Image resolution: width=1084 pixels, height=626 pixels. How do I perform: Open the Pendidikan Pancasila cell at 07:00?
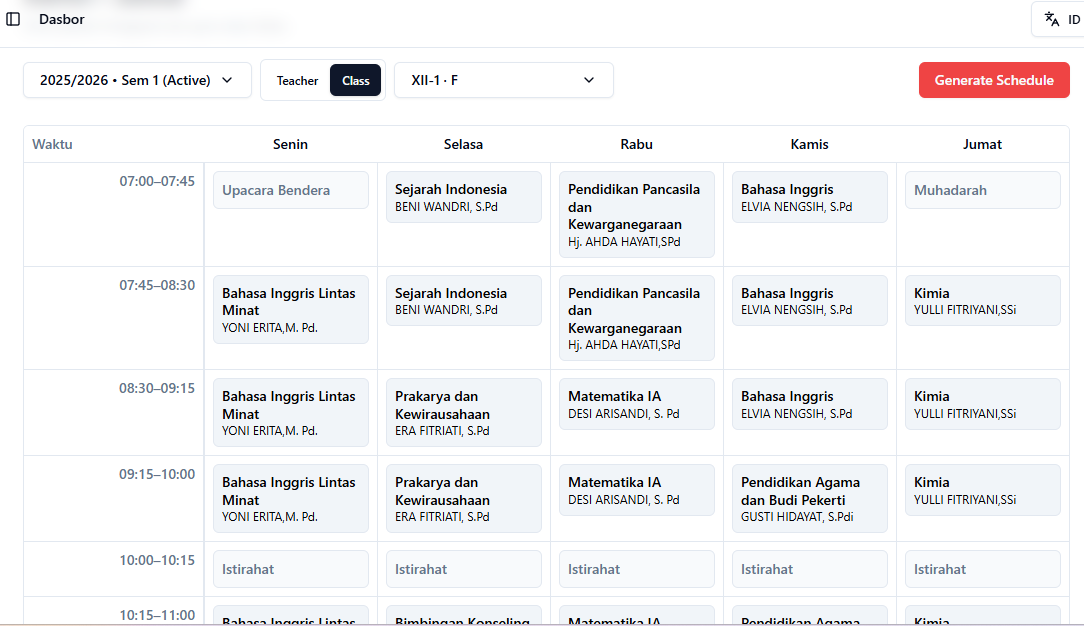pos(636,214)
